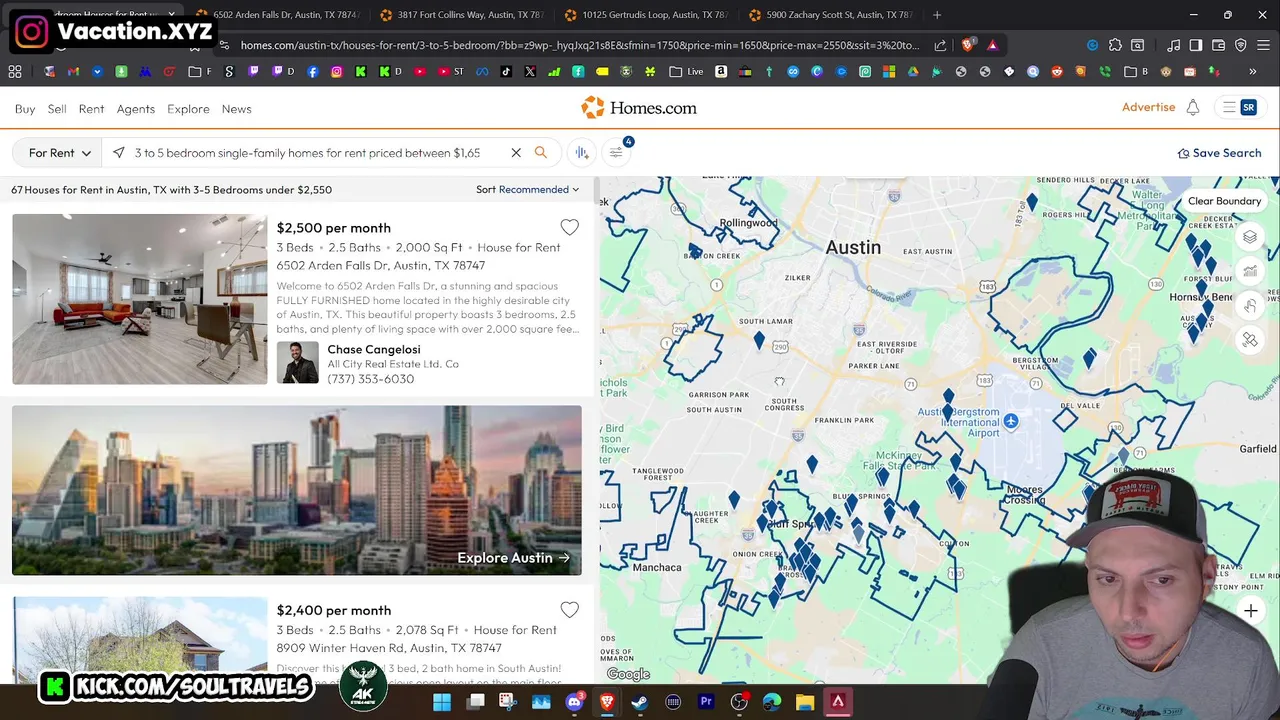Open OBS Studio from taskbar

tap(739, 702)
